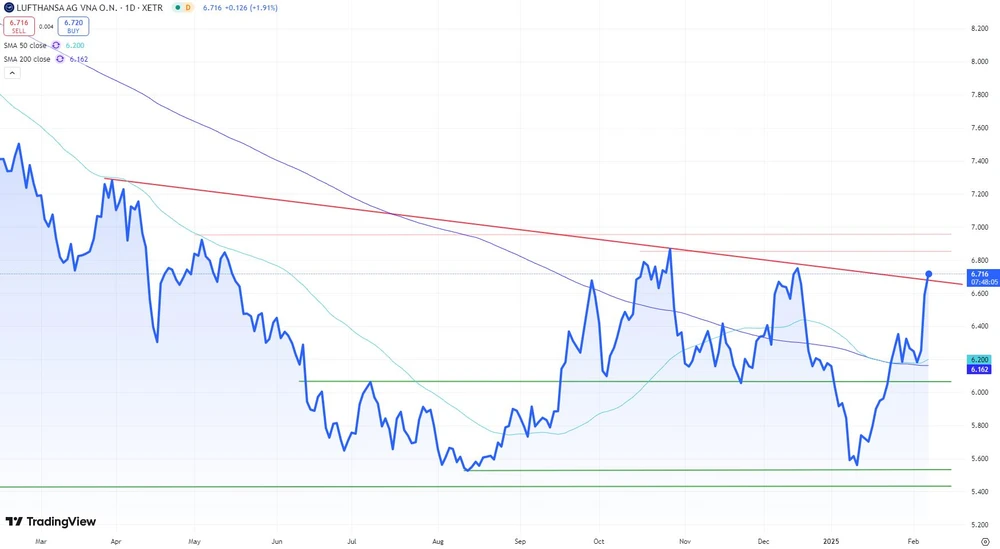The image size is (1000, 549).
Task: Click the current price label 6.716 on the axis
Action: click(983, 278)
